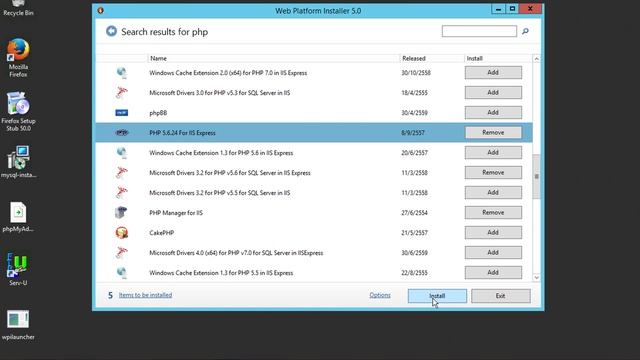
Task: Click the Exit button
Action: (501, 296)
